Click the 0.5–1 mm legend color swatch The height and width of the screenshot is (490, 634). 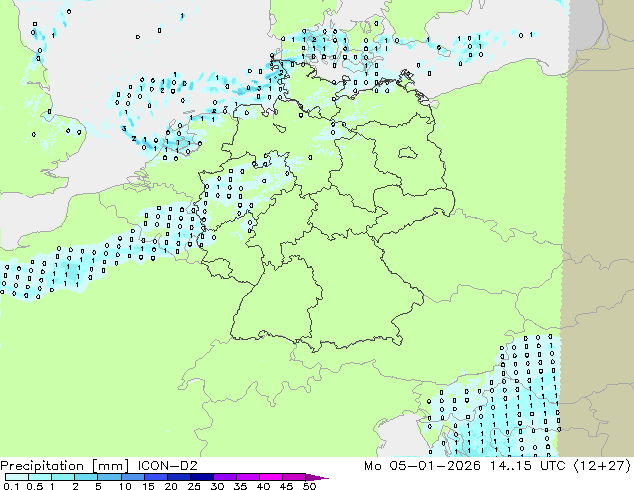click(40, 477)
